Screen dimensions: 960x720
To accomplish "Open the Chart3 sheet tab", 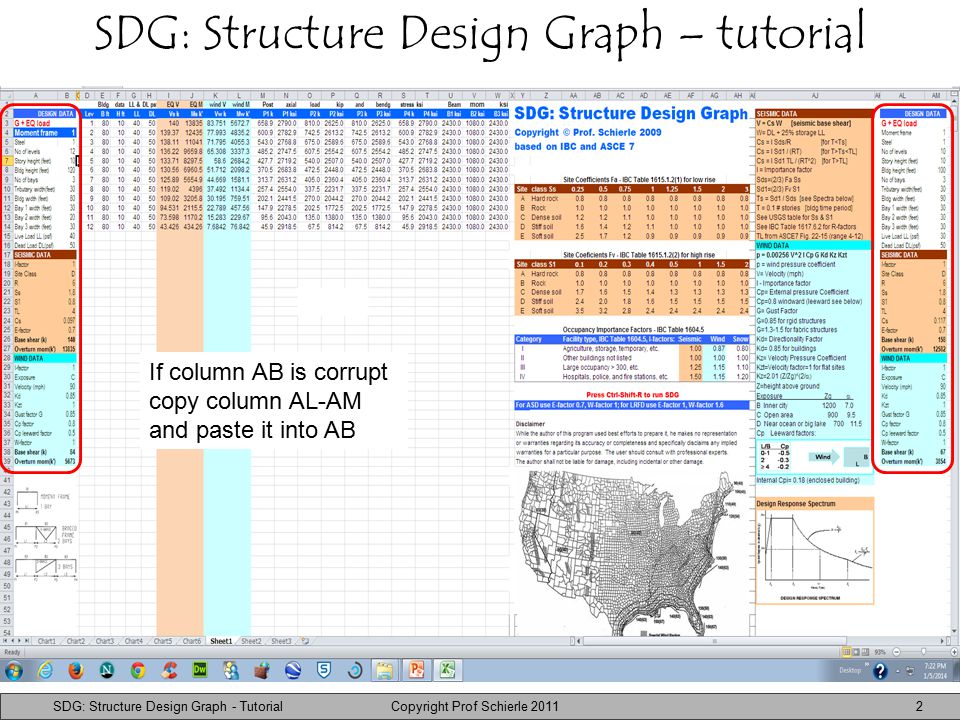I will point(105,641).
